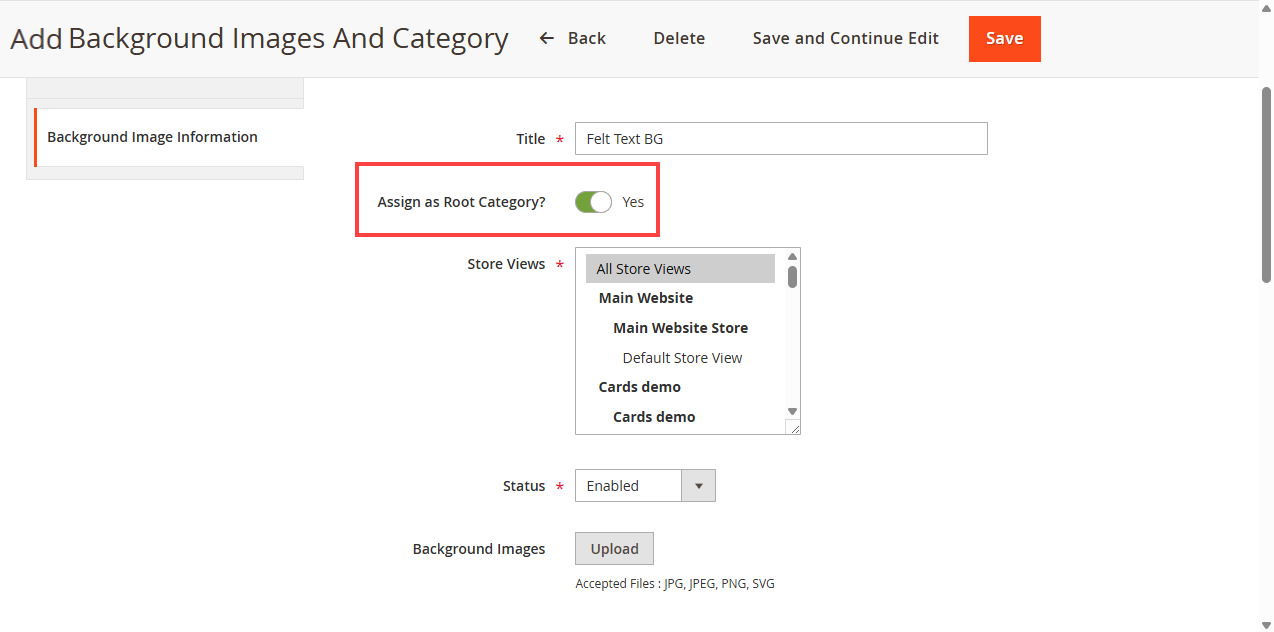Choose Main Website Store entry
The width and height of the screenshot is (1274, 632).
click(680, 328)
